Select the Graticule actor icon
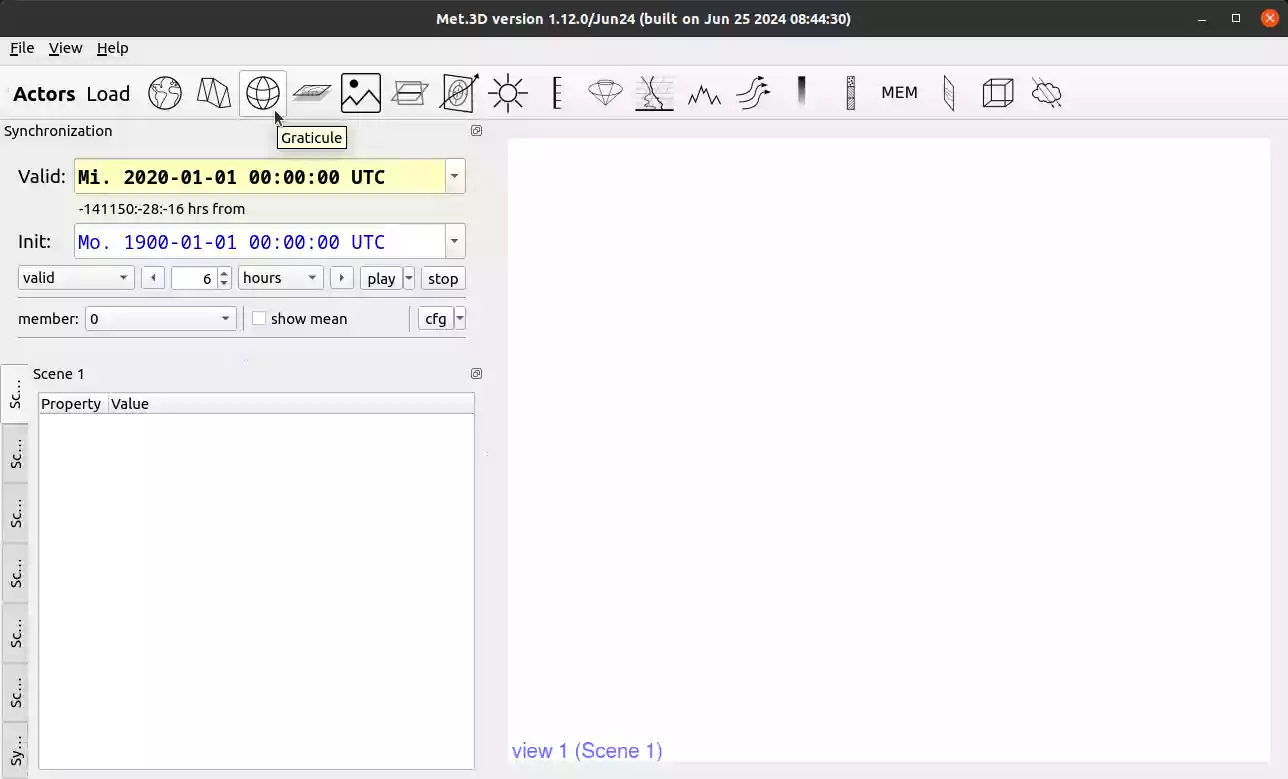Image resolution: width=1288 pixels, height=779 pixels. point(263,94)
